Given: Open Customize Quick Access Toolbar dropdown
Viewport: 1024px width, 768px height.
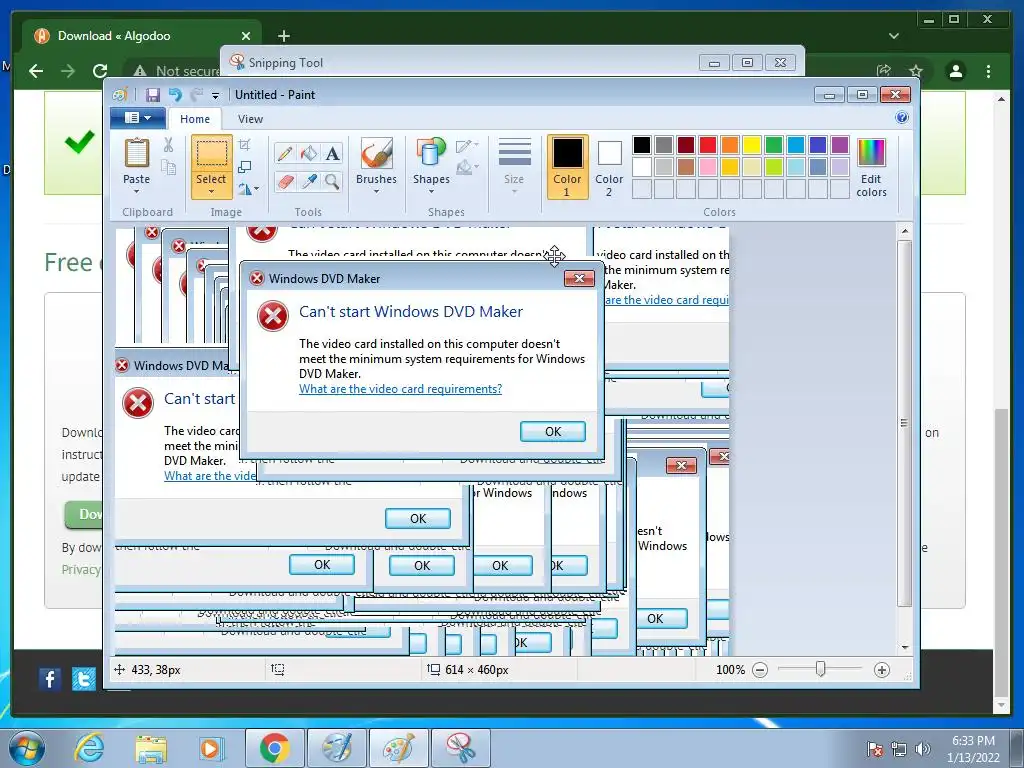Looking at the screenshot, I should click(x=216, y=96).
